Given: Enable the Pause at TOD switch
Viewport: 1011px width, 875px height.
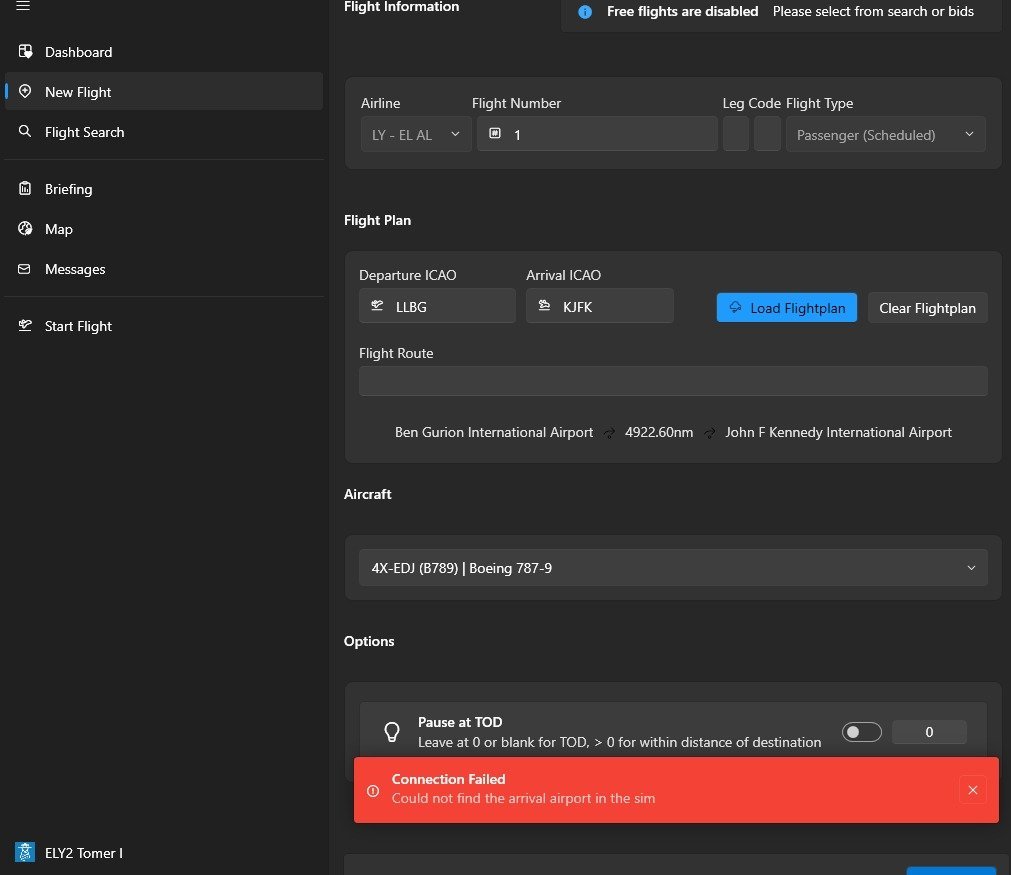Looking at the screenshot, I should point(861,732).
